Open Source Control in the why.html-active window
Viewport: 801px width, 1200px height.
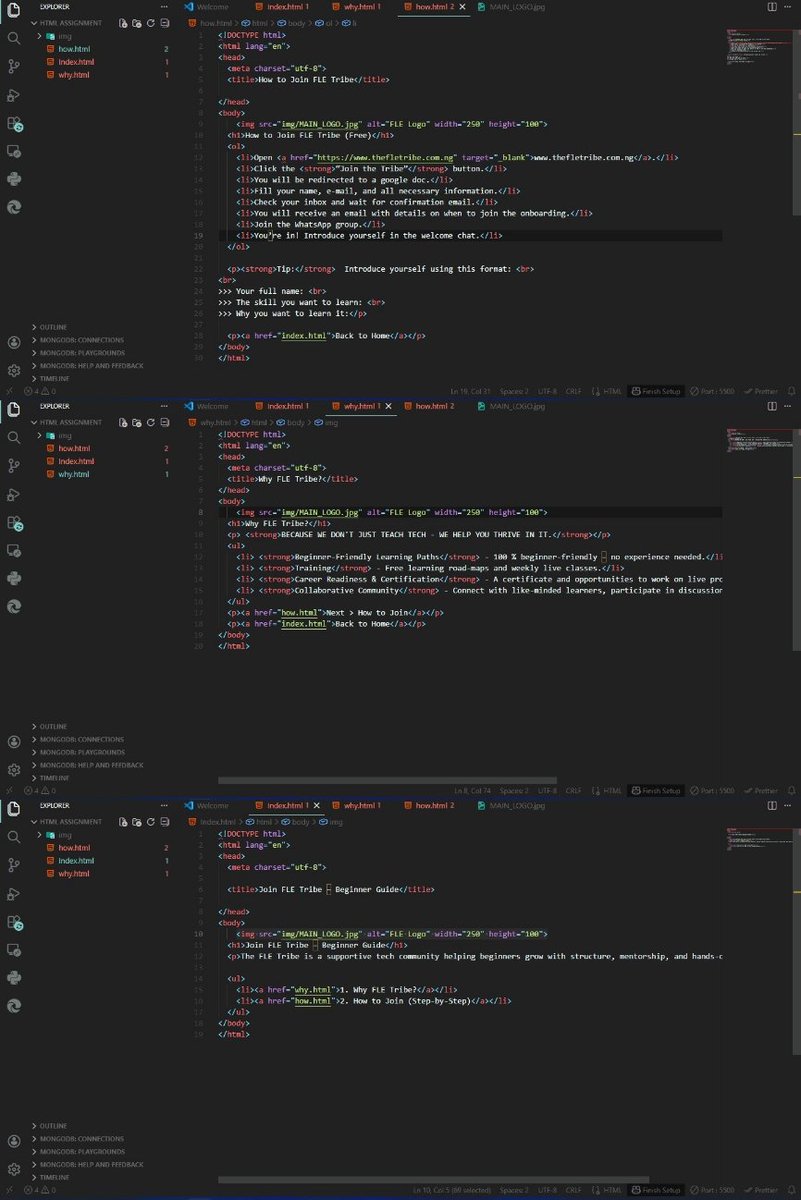pos(14,466)
